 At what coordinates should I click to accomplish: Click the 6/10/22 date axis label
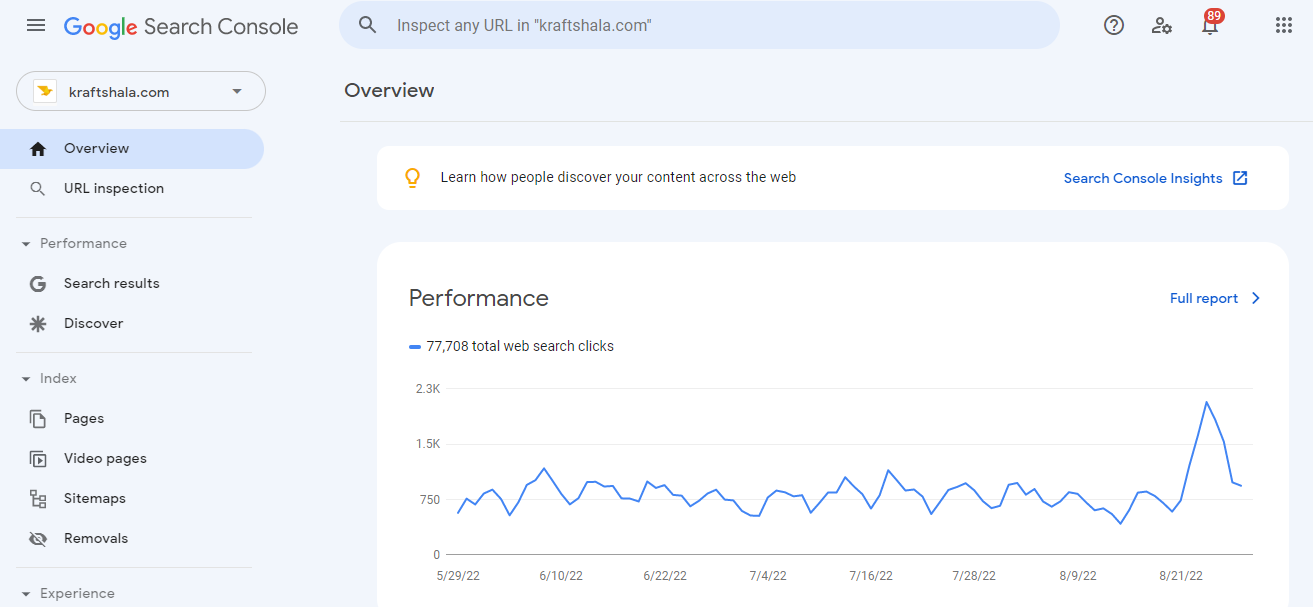pos(561,576)
